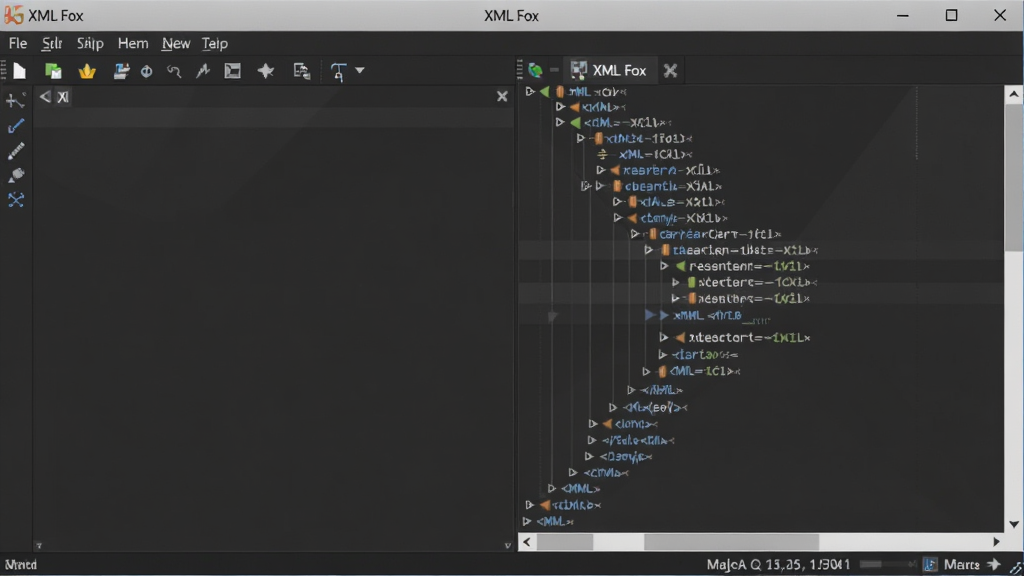This screenshot has height=576, width=1024.
Task: Open the Sitip menu
Action: [x=90, y=43]
